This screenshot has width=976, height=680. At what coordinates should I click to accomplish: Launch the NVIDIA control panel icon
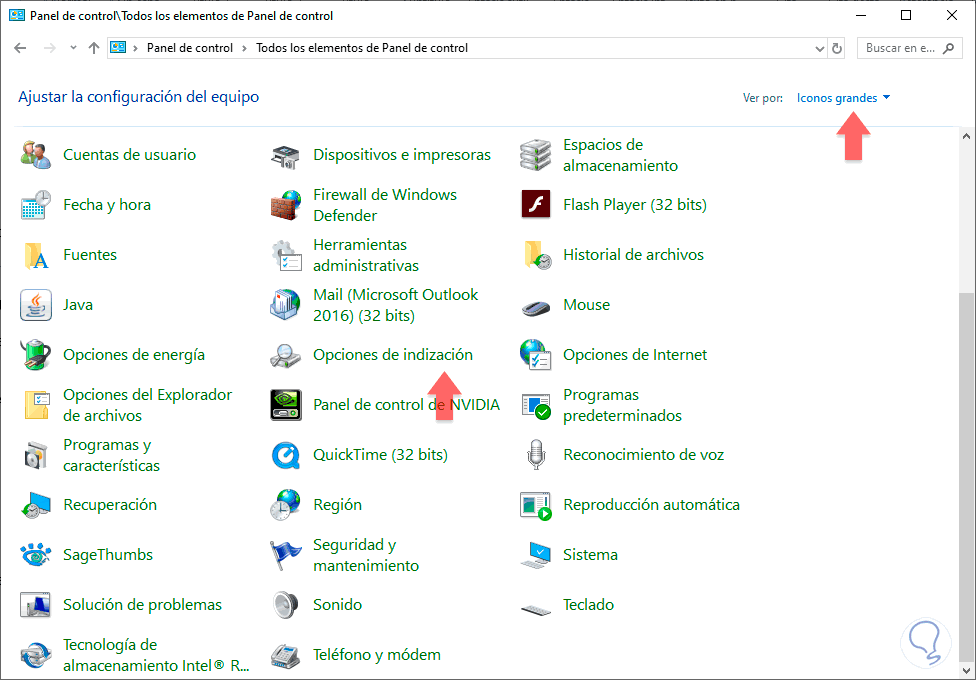pyautogui.click(x=286, y=405)
